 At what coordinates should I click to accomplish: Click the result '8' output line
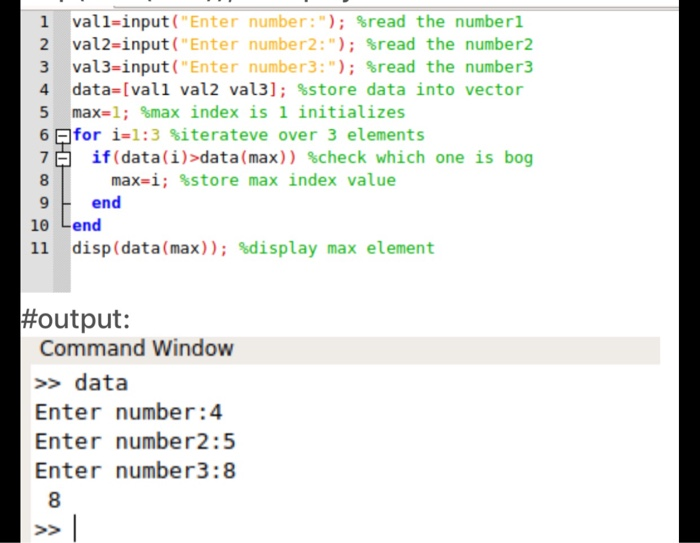click(54, 500)
